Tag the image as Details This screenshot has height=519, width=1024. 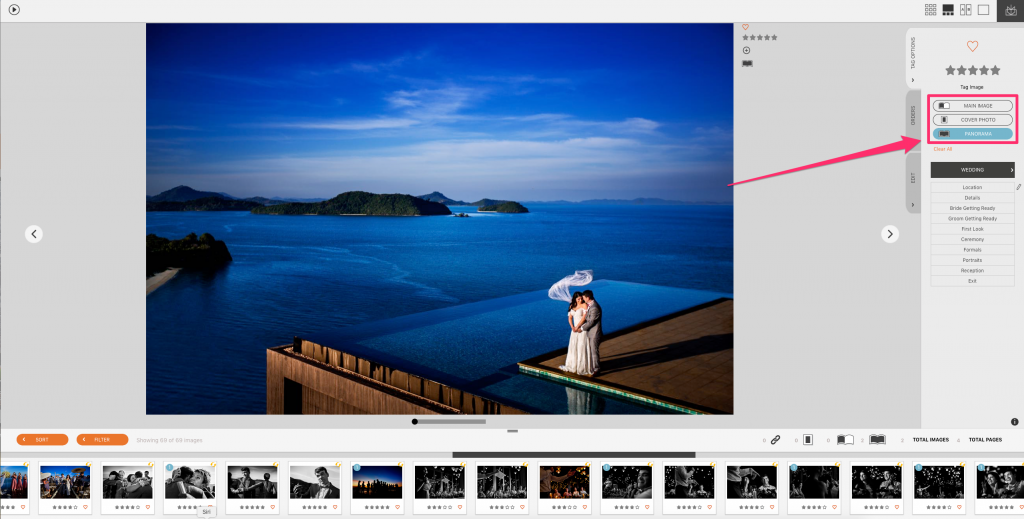(972, 198)
